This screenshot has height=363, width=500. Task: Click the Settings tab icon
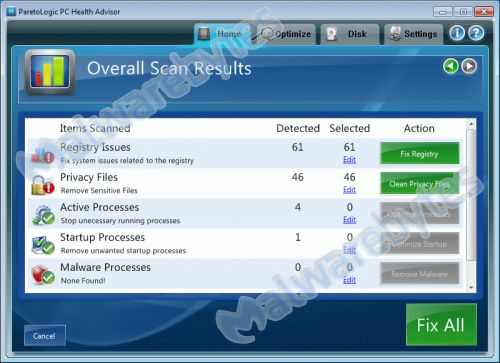[394, 34]
